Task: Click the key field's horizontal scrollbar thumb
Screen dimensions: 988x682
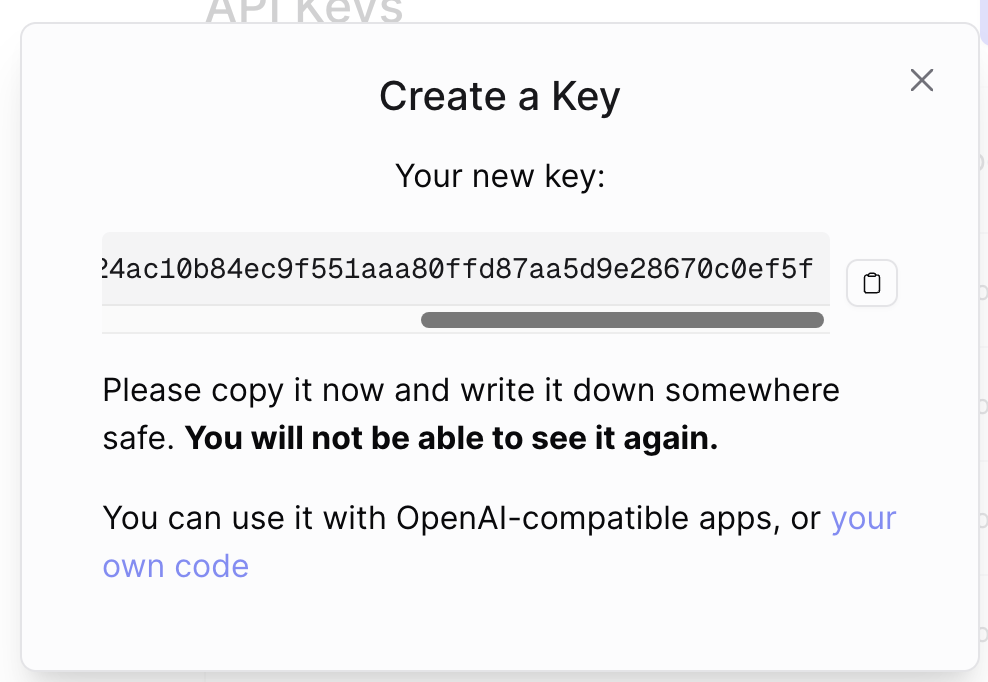Action: 622,320
